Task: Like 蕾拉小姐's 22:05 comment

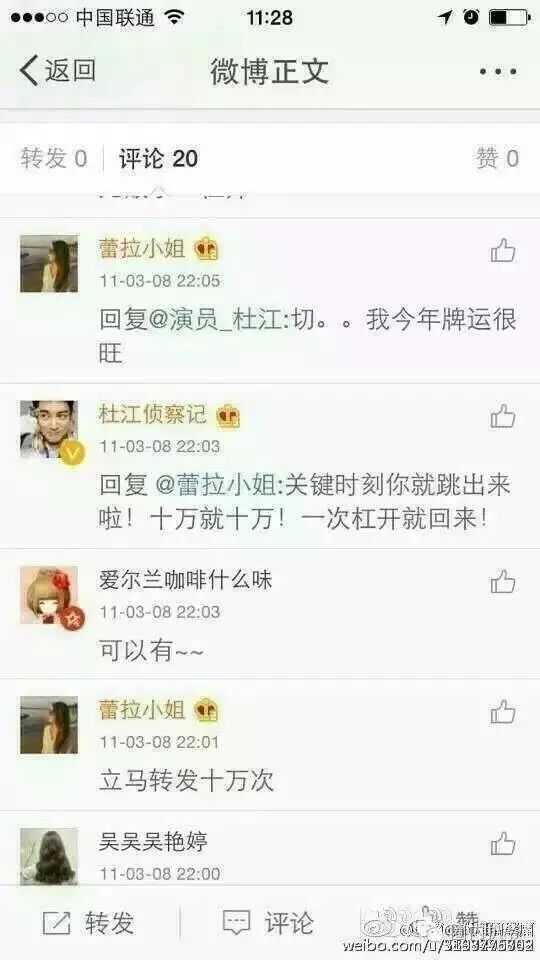Action: click(x=503, y=250)
